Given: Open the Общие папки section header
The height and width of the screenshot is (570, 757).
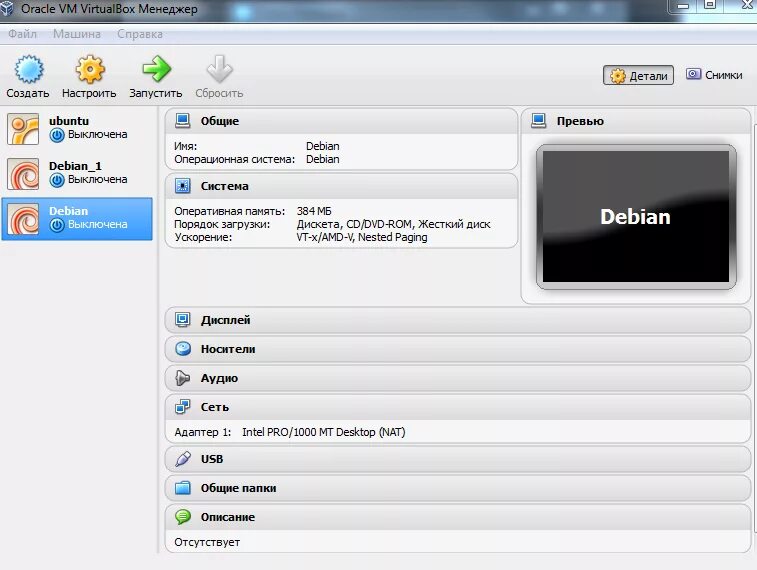Looking at the screenshot, I should (x=238, y=488).
